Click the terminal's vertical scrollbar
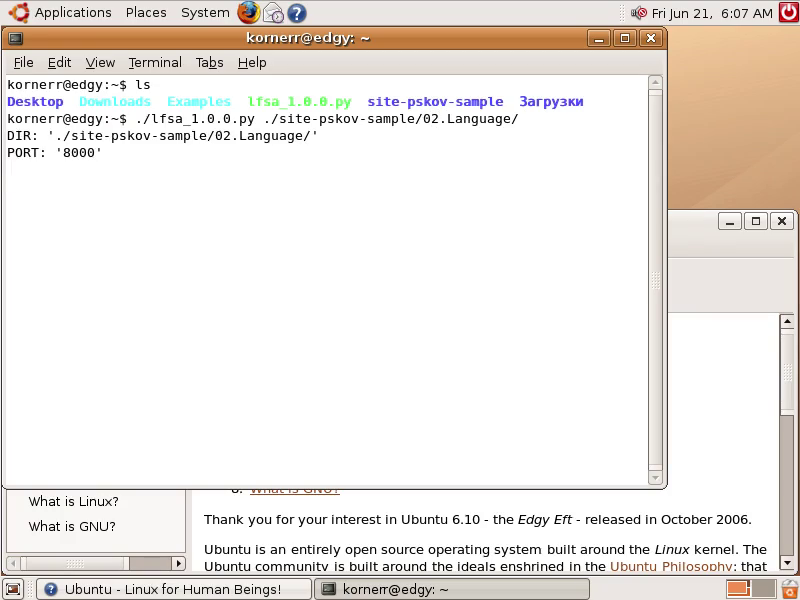The width and height of the screenshot is (800, 600). click(655, 280)
